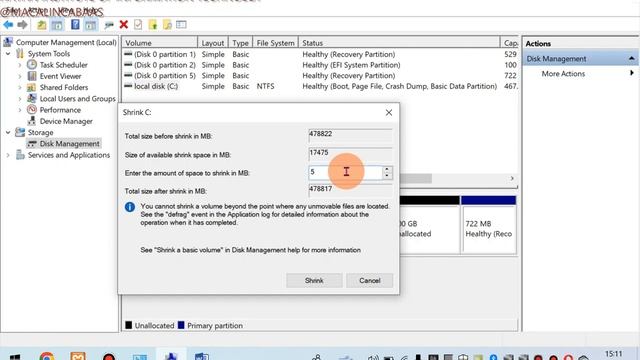Decrease shrink amount with down spinner arrow

(x=387, y=176)
